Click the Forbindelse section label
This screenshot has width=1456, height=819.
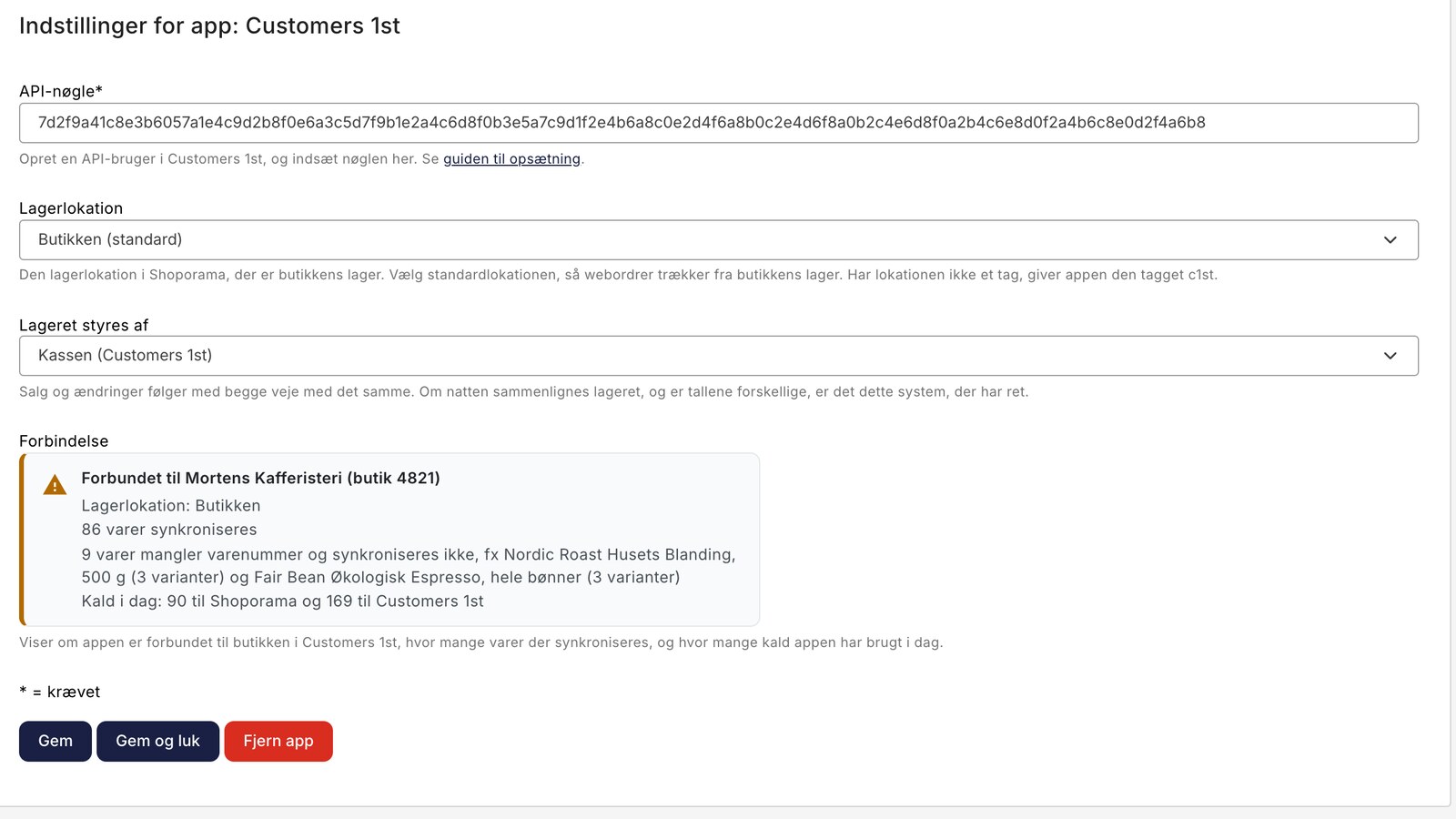64,441
